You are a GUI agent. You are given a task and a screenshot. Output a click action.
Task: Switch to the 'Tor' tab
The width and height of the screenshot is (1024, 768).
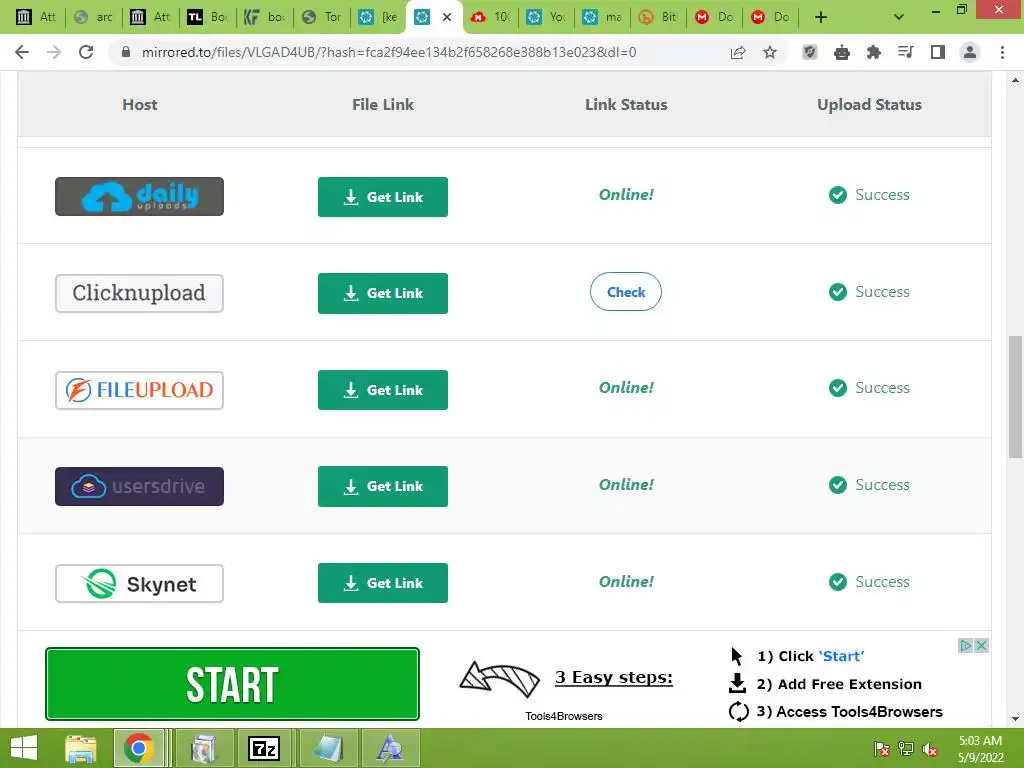321,17
